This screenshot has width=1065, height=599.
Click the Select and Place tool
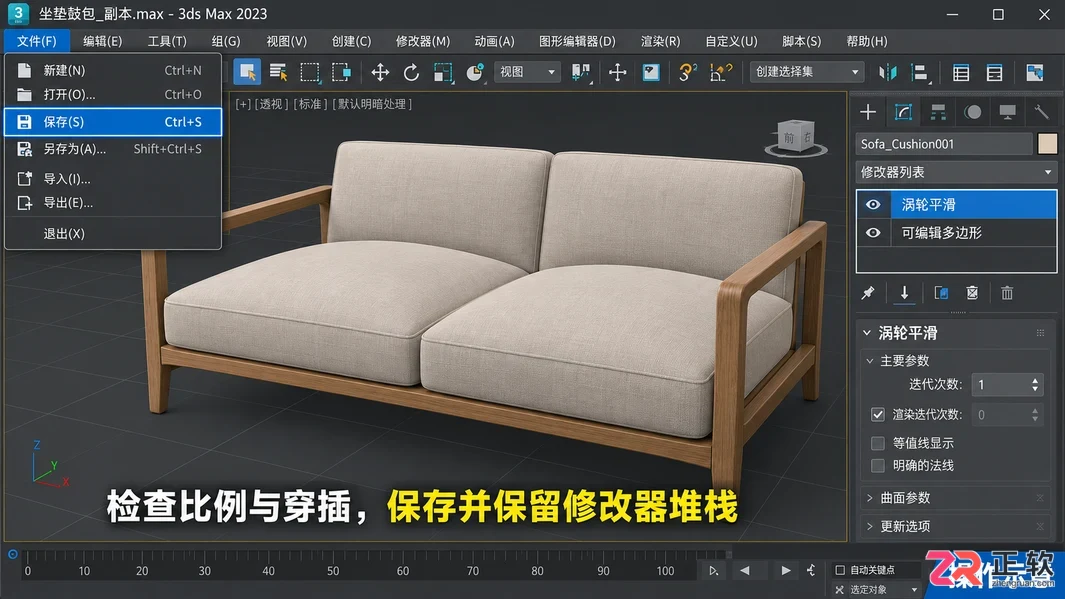(x=475, y=72)
